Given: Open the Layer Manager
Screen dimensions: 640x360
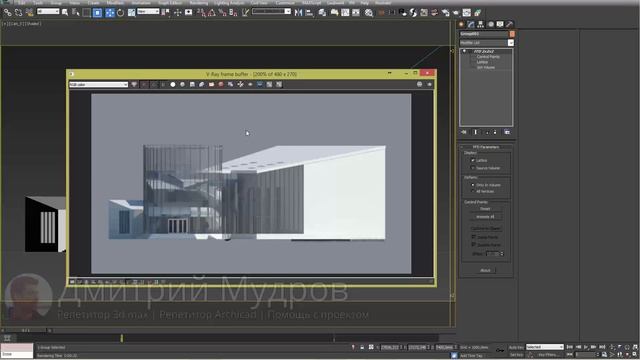Looking at the screenshot, I should (322, 13).
